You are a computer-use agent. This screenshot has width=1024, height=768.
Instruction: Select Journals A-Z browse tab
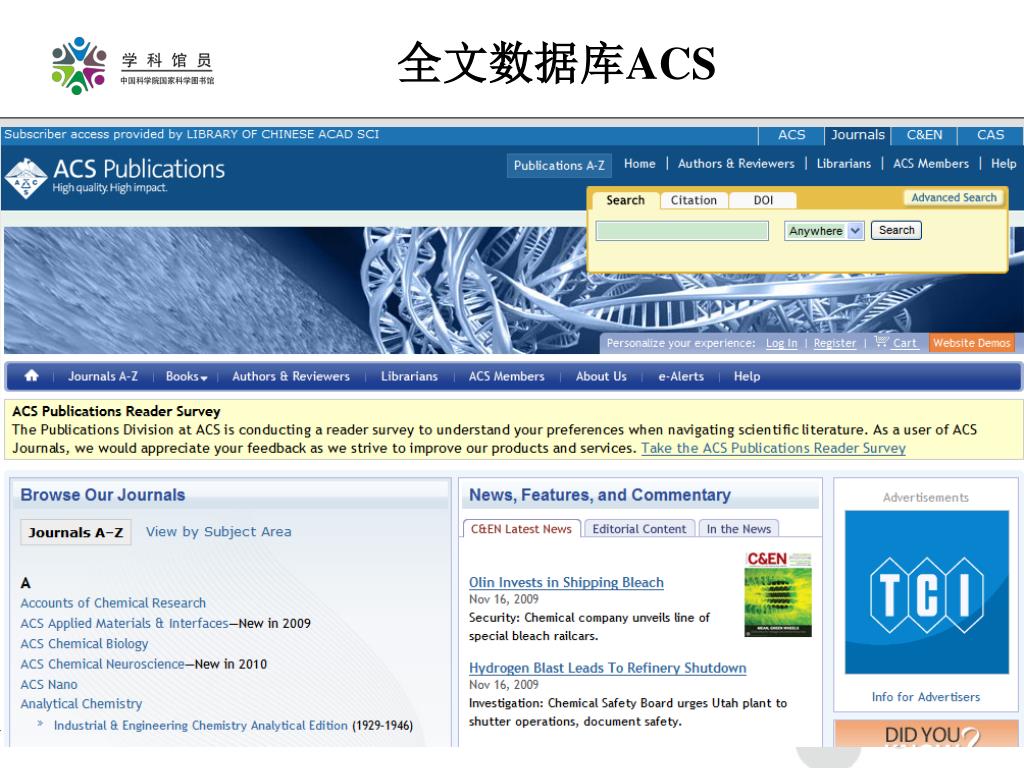[76, 532]
